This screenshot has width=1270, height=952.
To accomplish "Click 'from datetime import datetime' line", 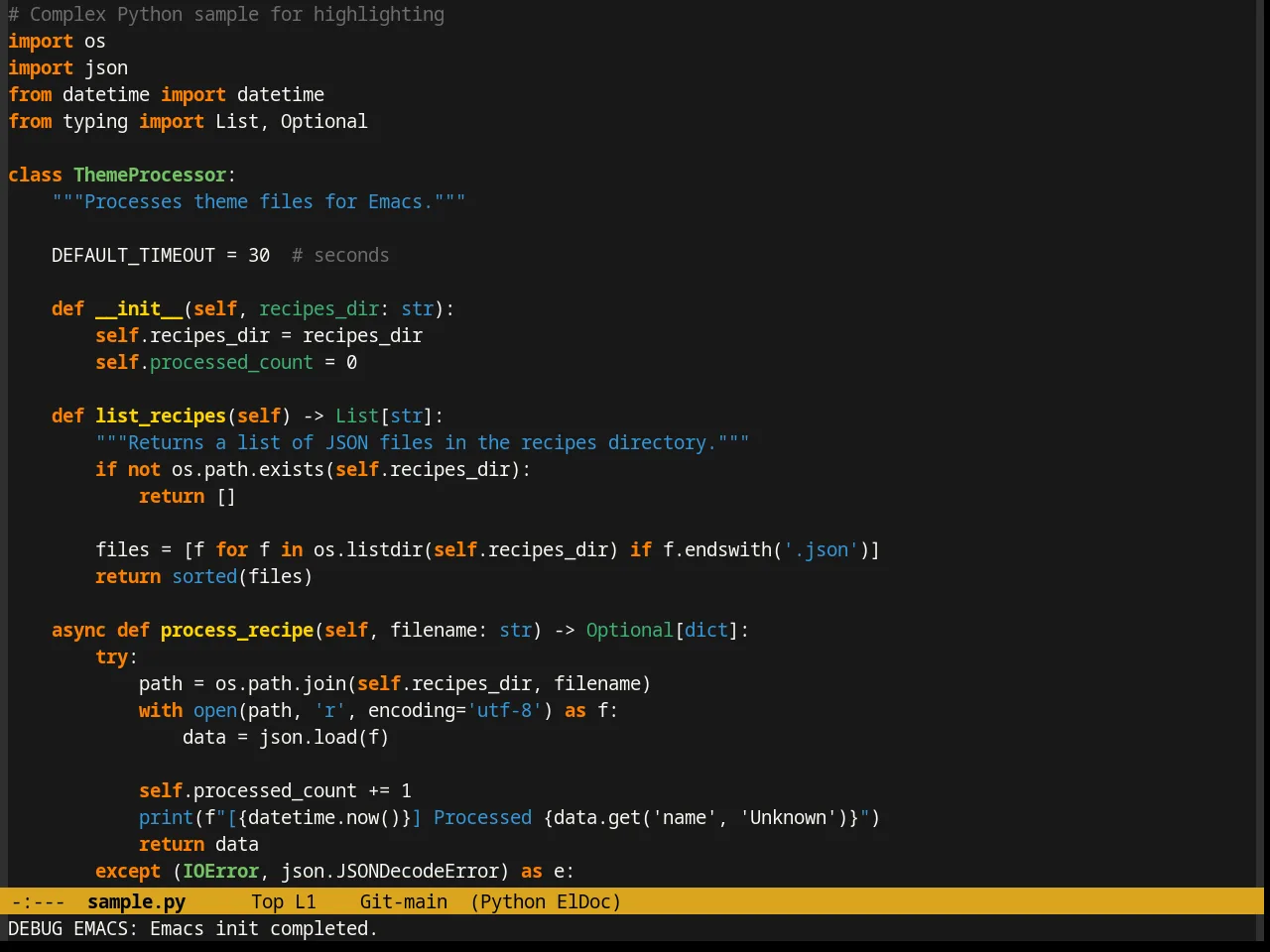I will [x=166, y=94].
